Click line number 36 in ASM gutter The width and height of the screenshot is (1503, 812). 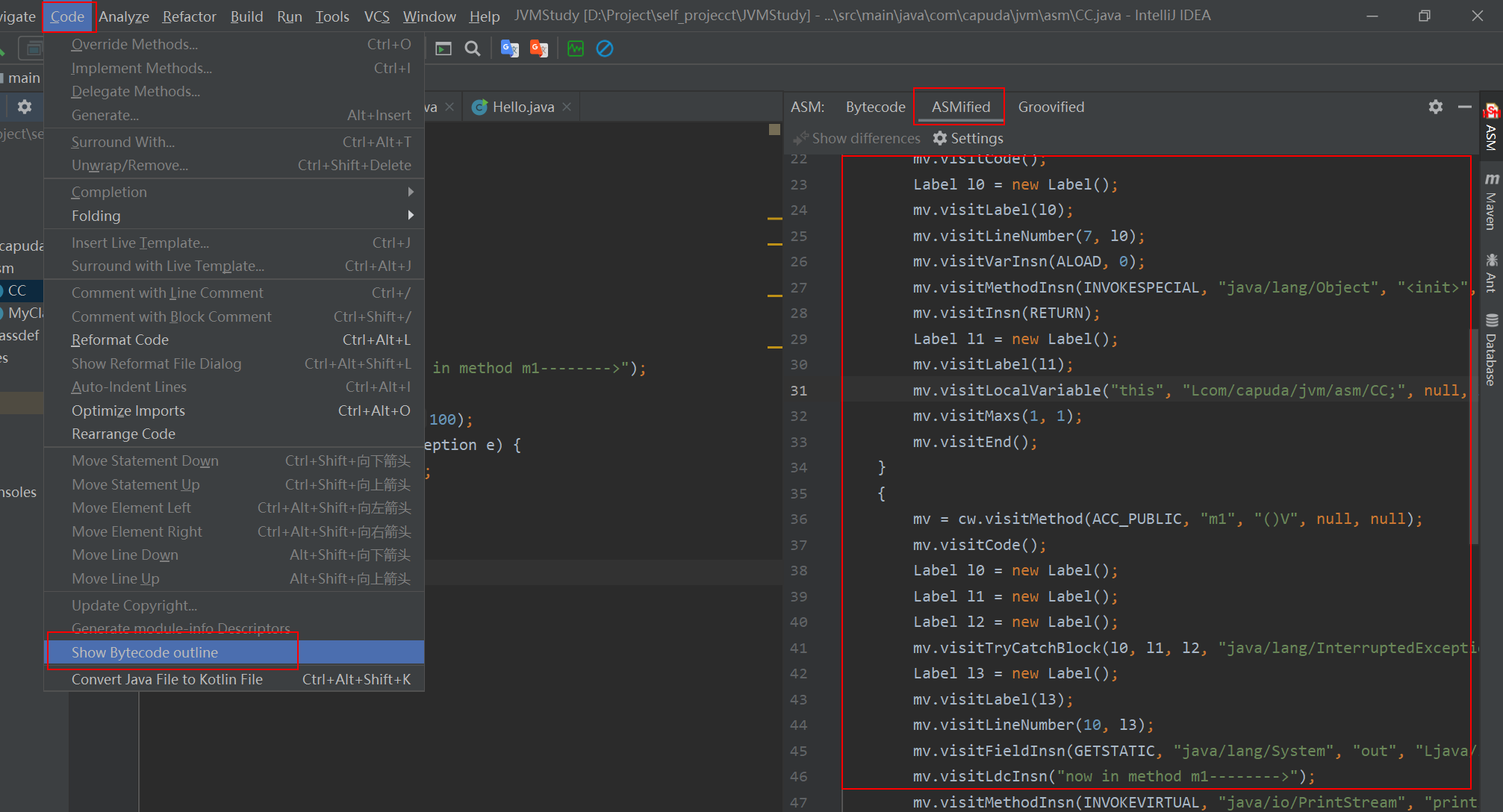point(799,519)
